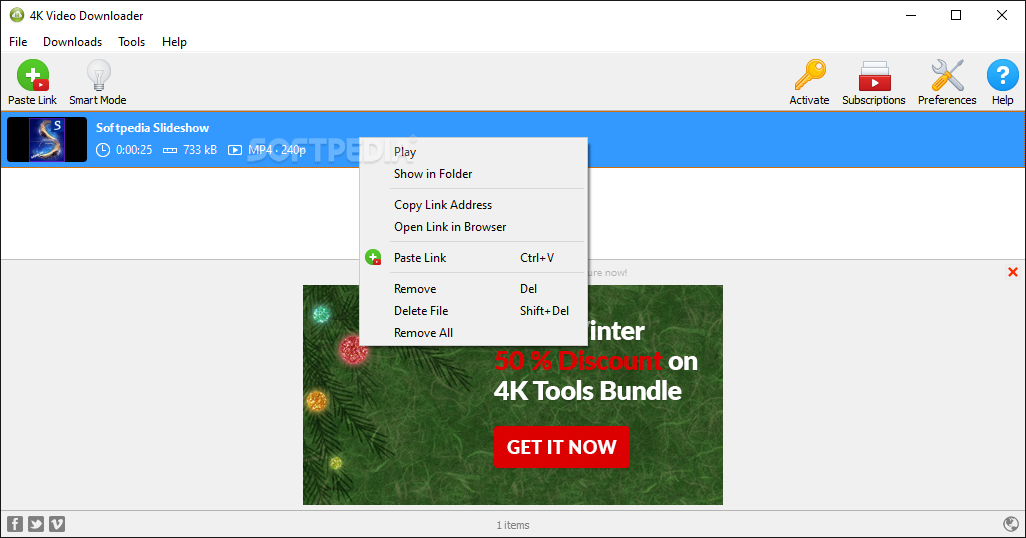The image size is (1026, 538).
Task: Open Twitter icon in status bar
Action: [36, 524]
